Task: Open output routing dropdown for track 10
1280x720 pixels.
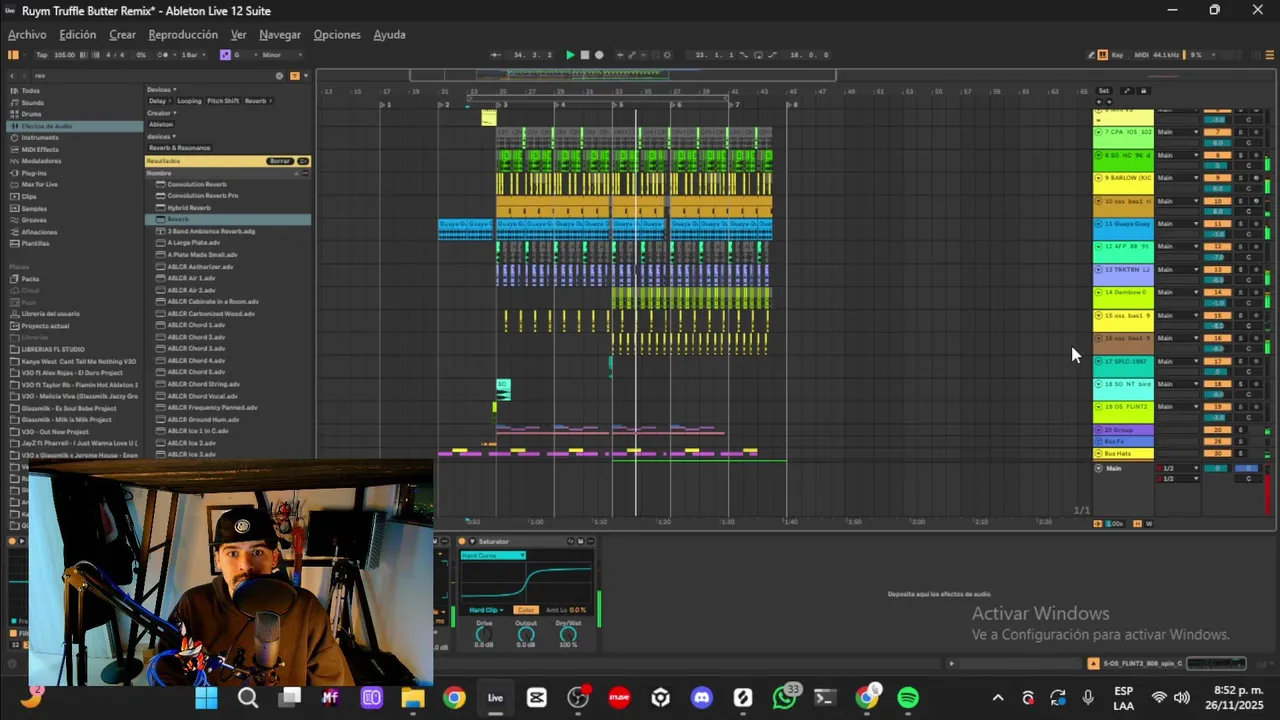Action: point(1178,201)
